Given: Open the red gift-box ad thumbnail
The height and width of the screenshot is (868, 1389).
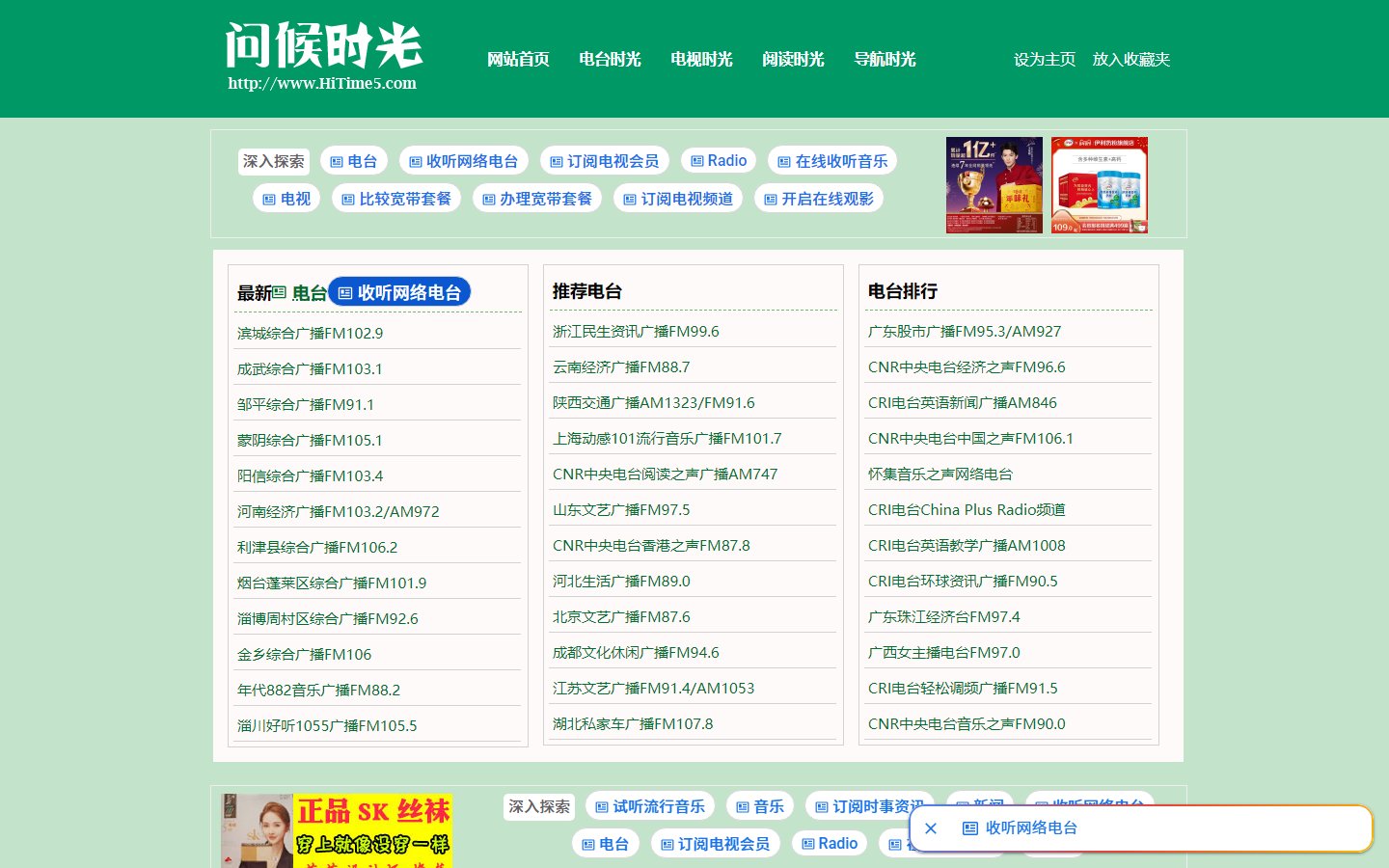Looking at the screenshot, I should coord(994,185).
